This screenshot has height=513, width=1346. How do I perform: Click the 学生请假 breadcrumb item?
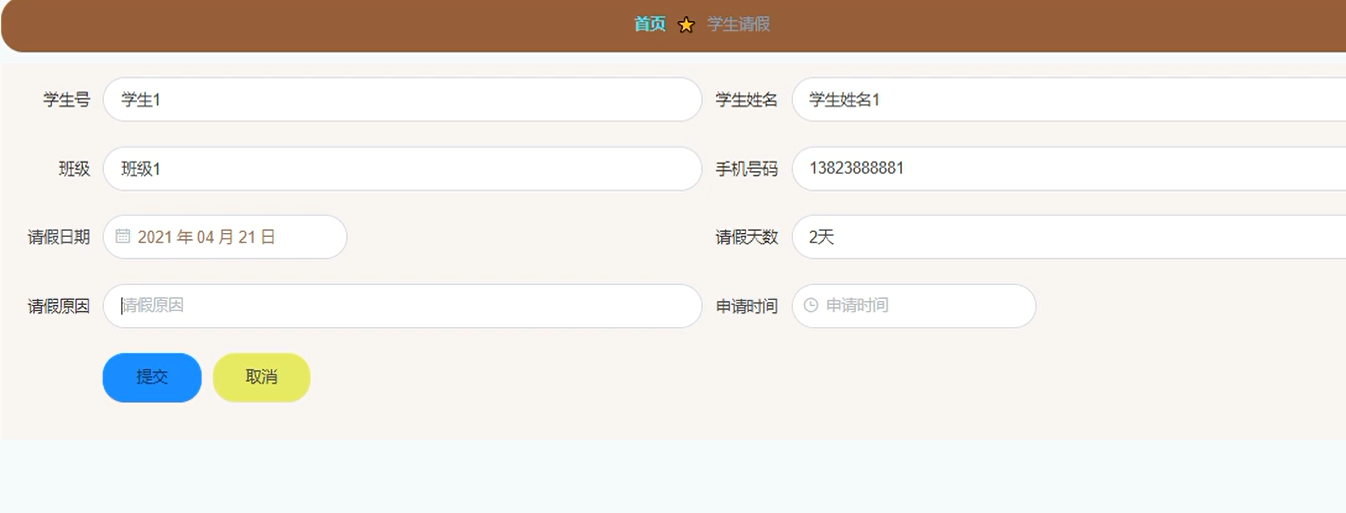coord(739,24)
